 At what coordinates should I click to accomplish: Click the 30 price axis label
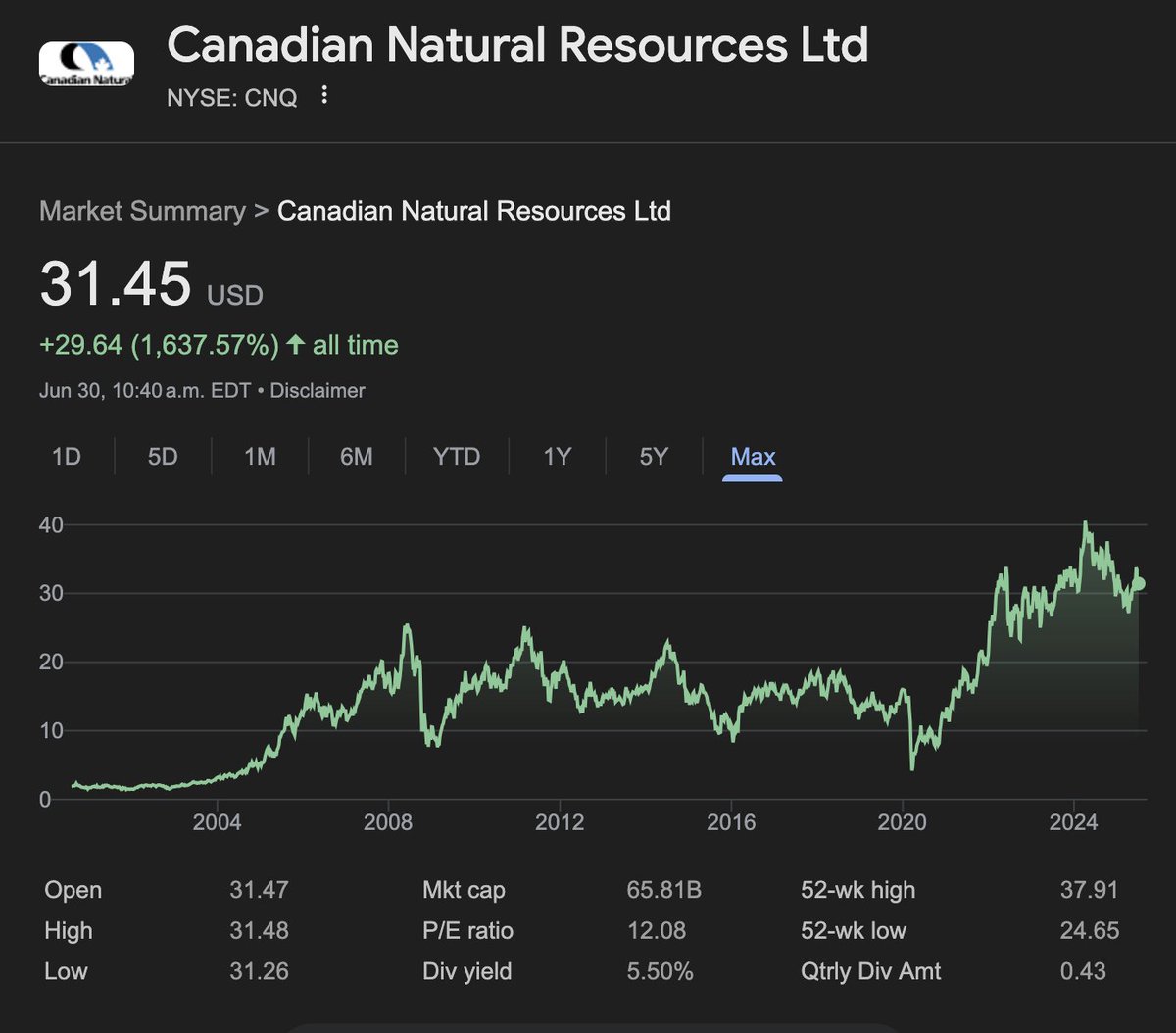[52, 594]
